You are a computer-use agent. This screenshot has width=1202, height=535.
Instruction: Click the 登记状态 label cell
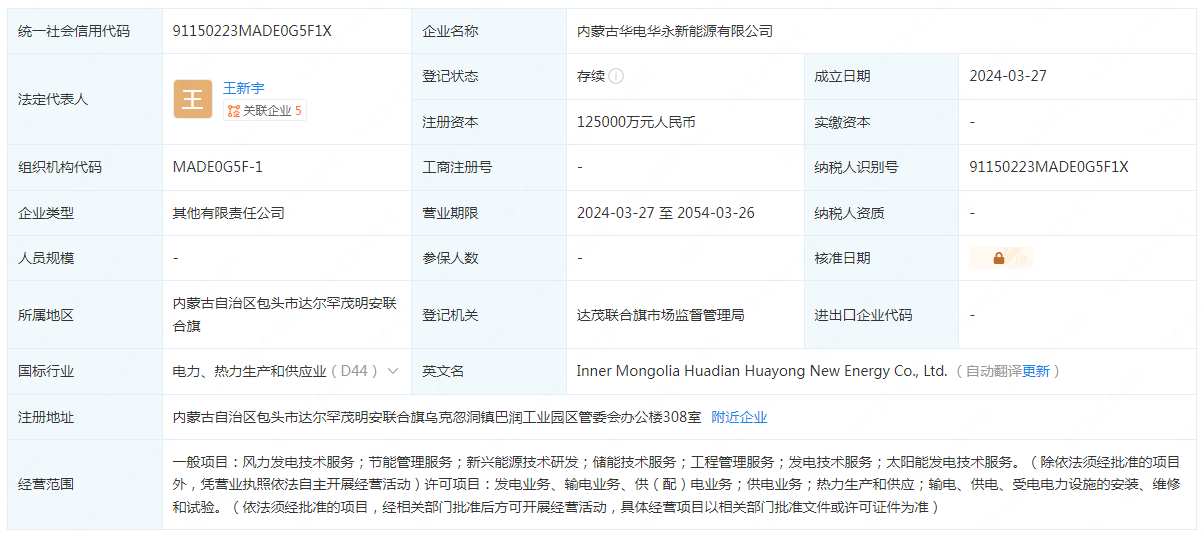point(488,76)
